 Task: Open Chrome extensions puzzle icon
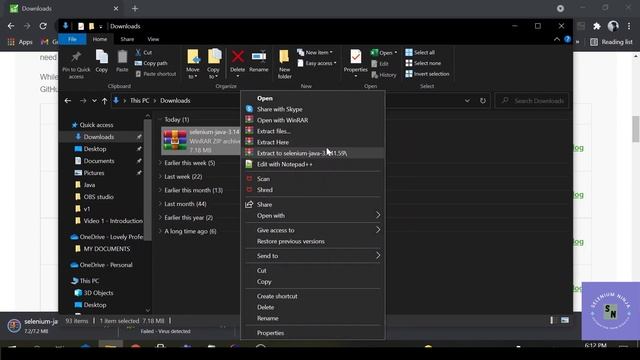pyautogui.click(x=597, y=26)
